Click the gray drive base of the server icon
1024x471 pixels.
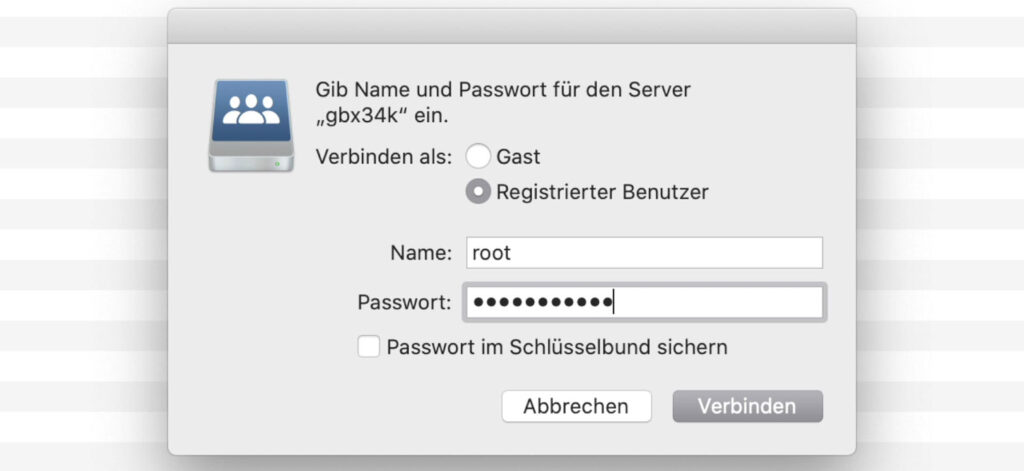tap(251, 159)
